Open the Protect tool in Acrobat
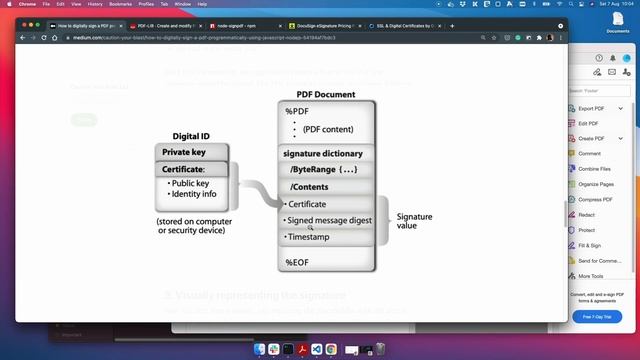The image size is (640, 360). click(x=586, y=230)
